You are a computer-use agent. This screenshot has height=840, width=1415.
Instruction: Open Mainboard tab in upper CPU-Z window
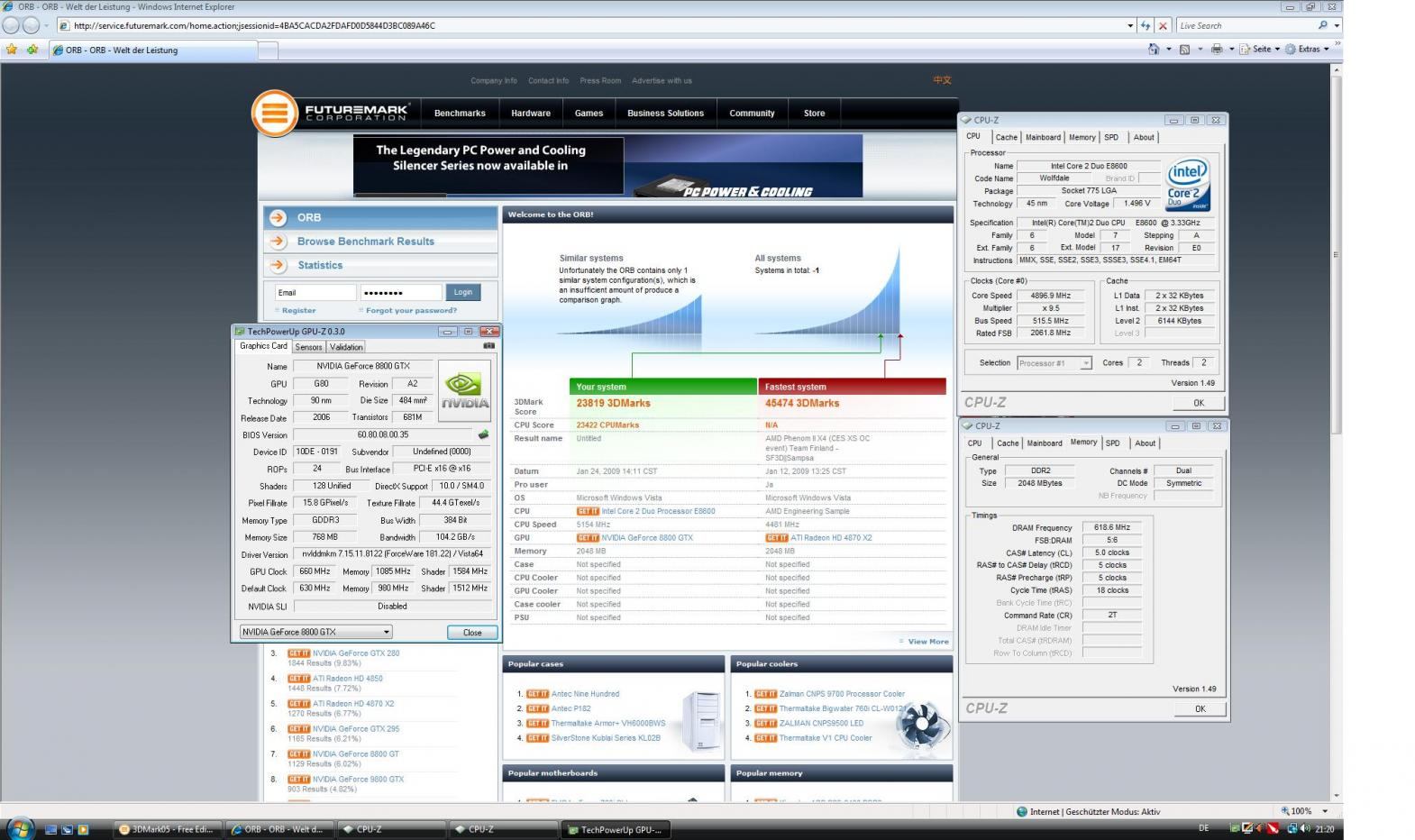(x=1043, y=138)
